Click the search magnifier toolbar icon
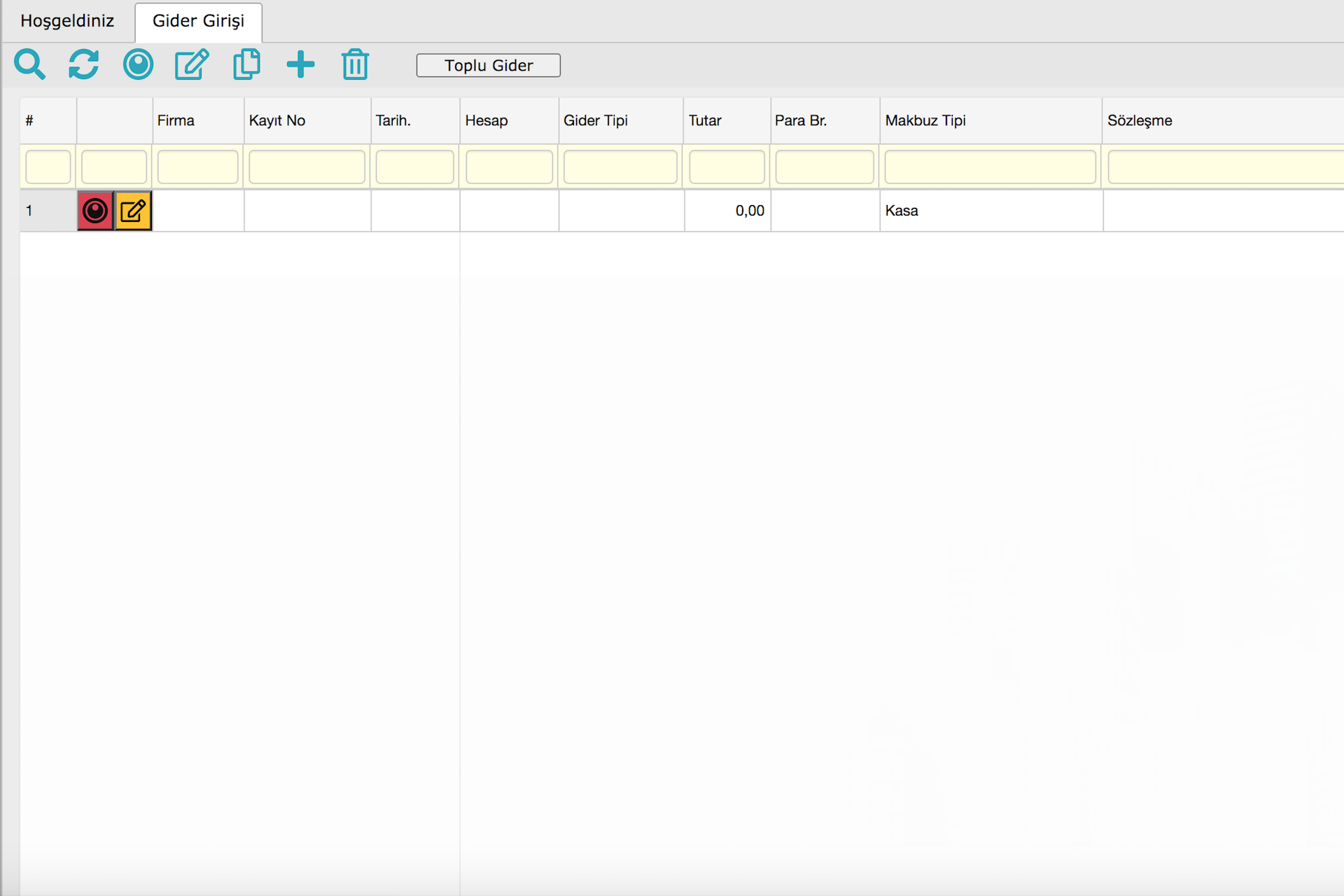 pyautogui.click(x=29, y=64)
